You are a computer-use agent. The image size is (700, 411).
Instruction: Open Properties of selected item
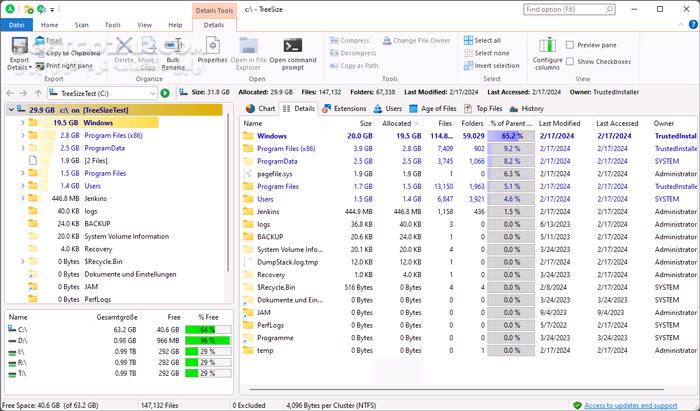(212, 50)
